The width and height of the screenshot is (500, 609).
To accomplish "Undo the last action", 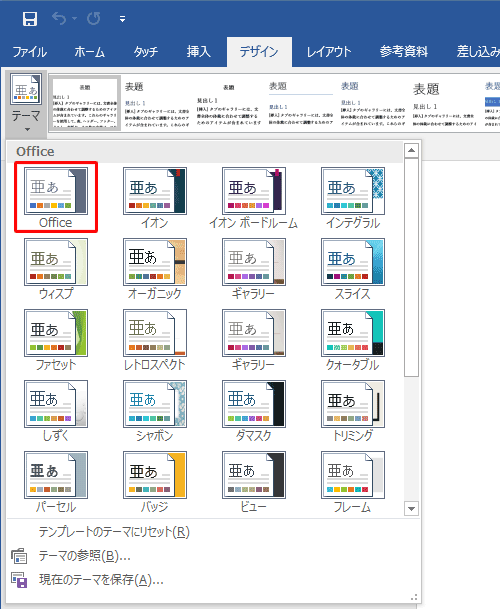I will tap(59, 18).
